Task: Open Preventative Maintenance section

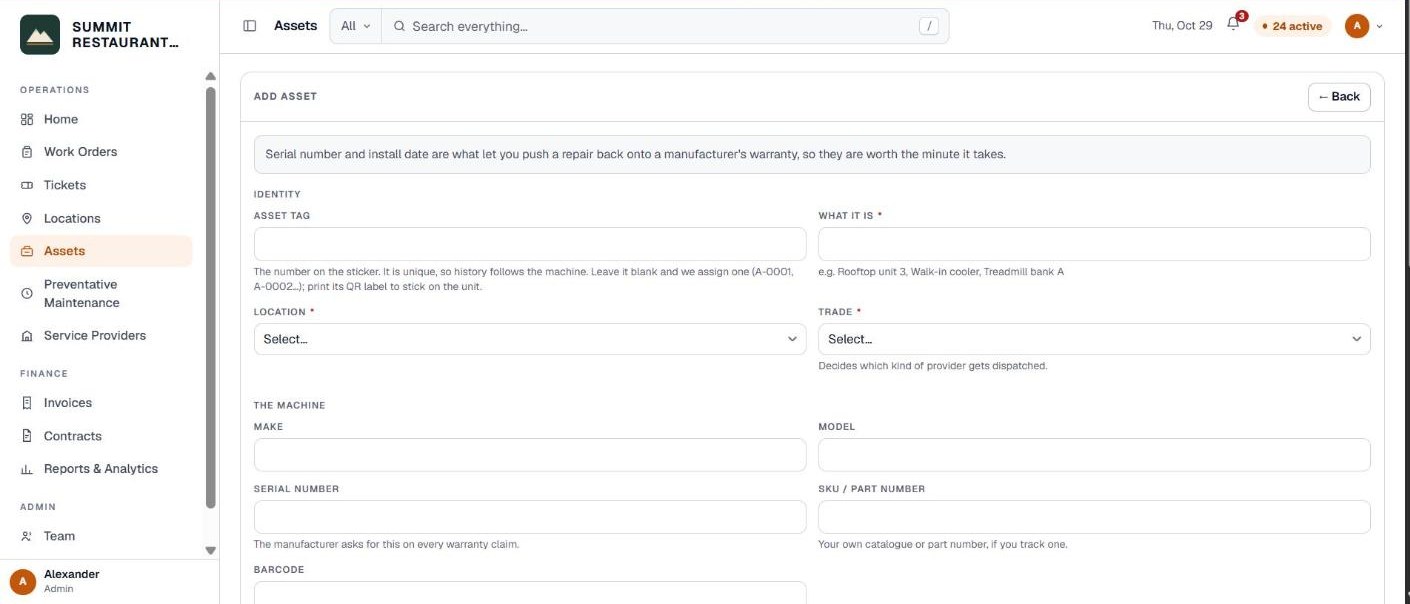Action: tap(101, 294)
